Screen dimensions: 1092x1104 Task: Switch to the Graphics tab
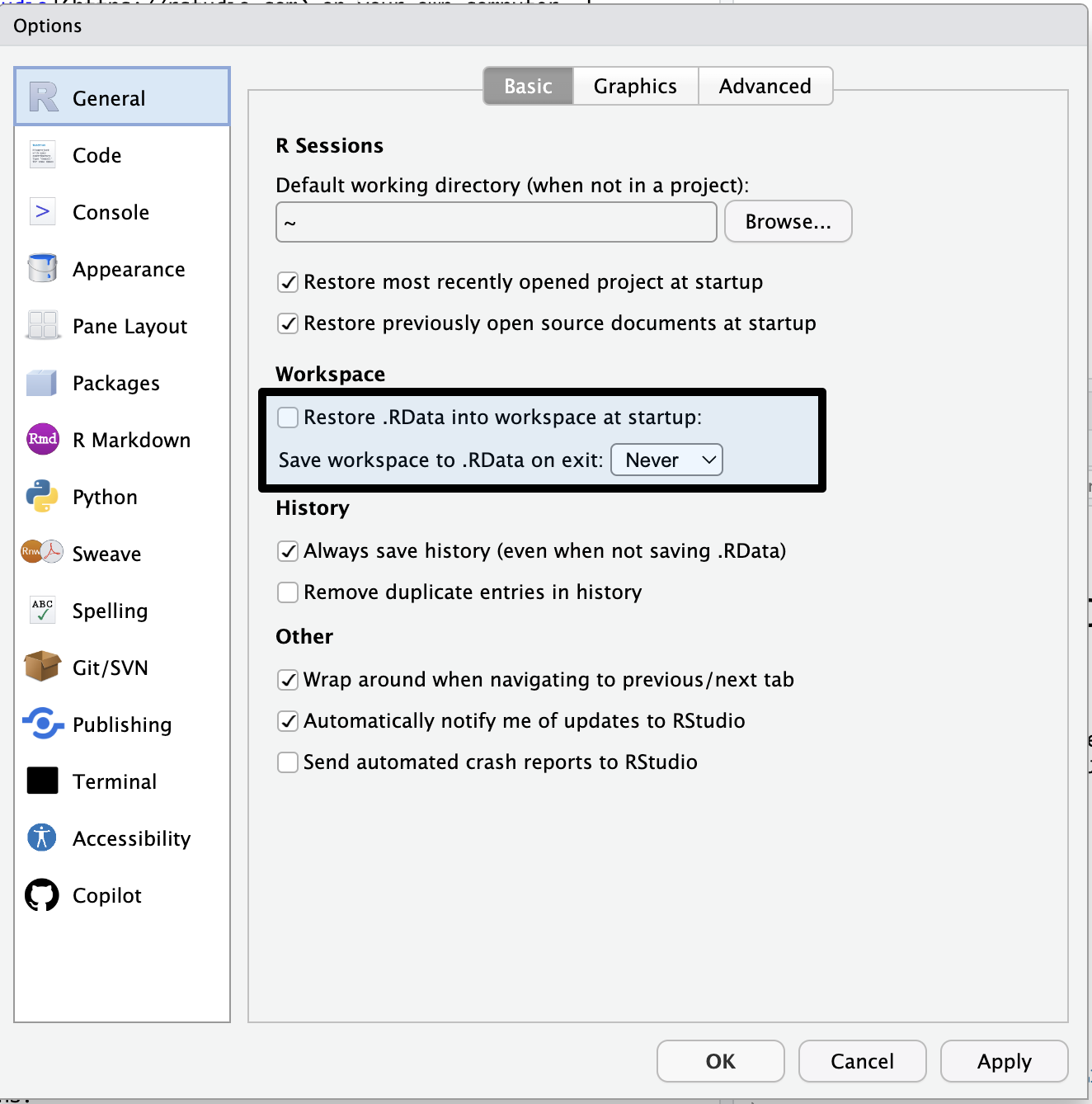click(x=635, y=86)
